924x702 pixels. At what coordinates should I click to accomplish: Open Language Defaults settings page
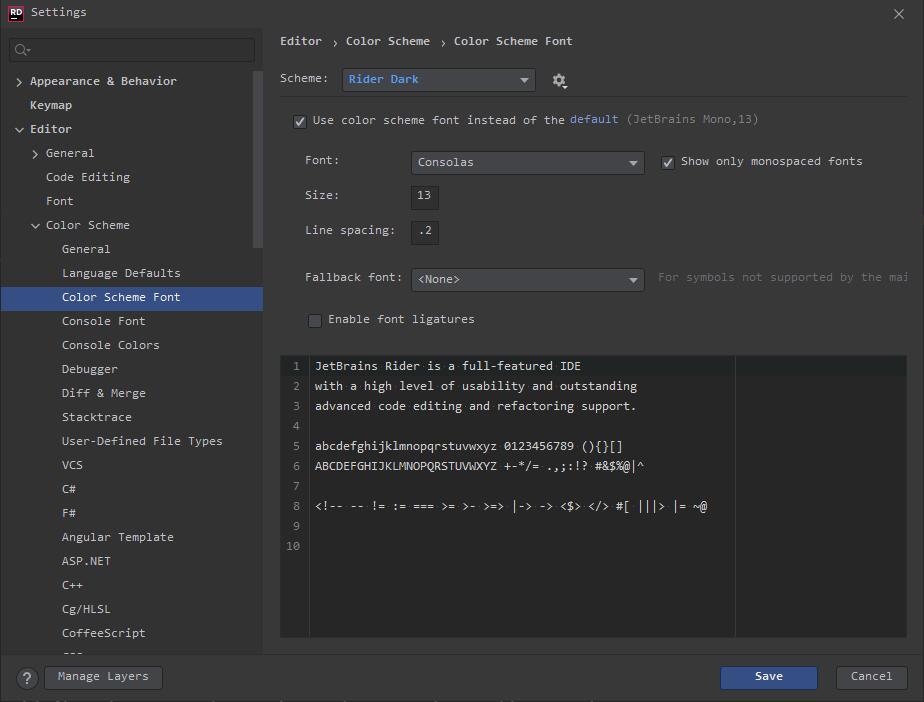pyautogui.click(x=121, y=273)
